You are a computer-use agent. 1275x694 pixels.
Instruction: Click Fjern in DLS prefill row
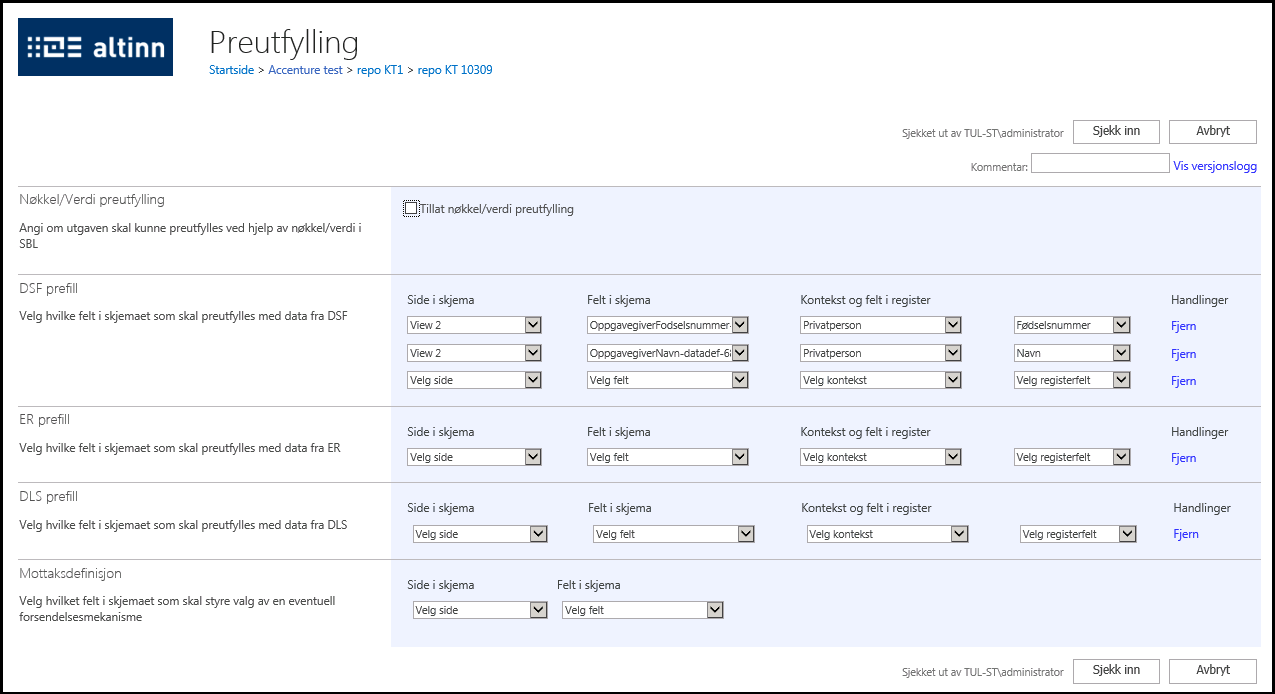pyautogui.click(x=1186, y=534)
